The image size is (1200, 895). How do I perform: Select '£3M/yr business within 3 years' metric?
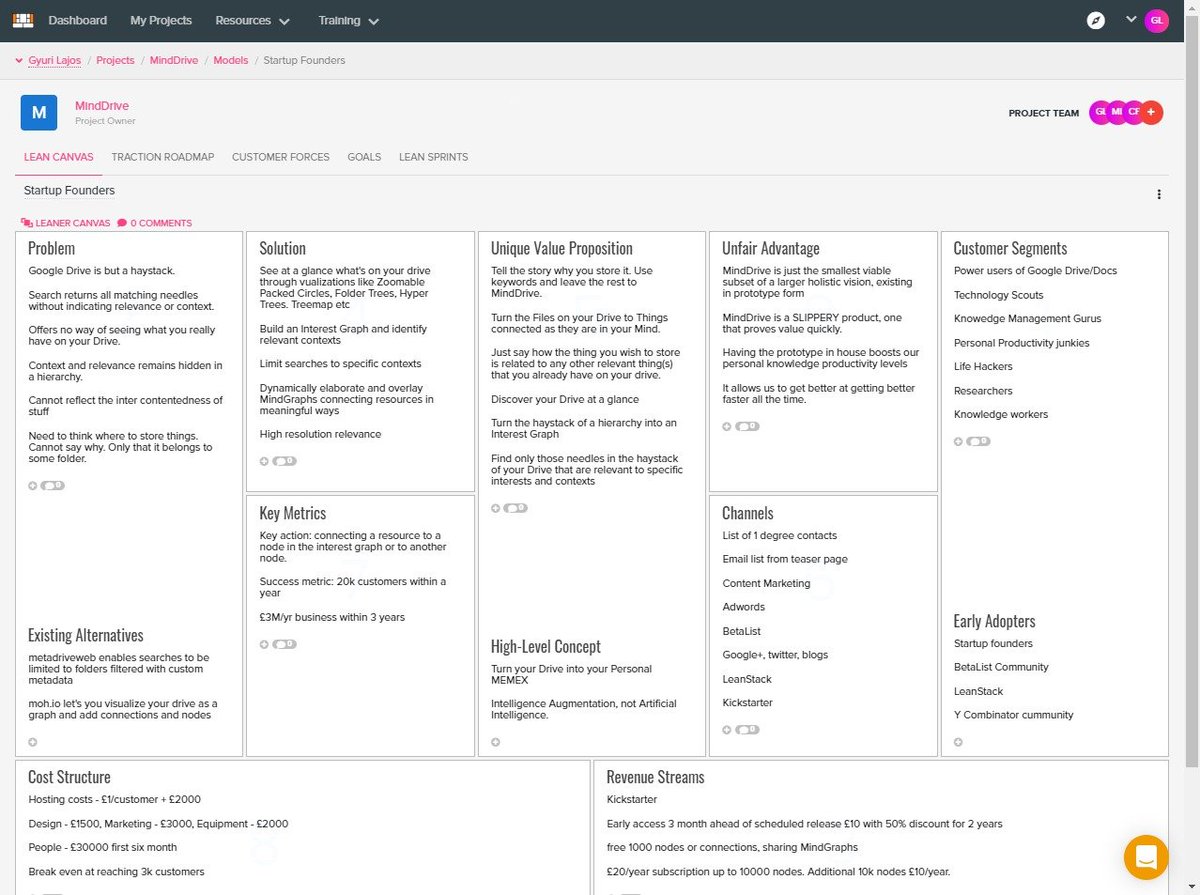[x=332, y=617]
